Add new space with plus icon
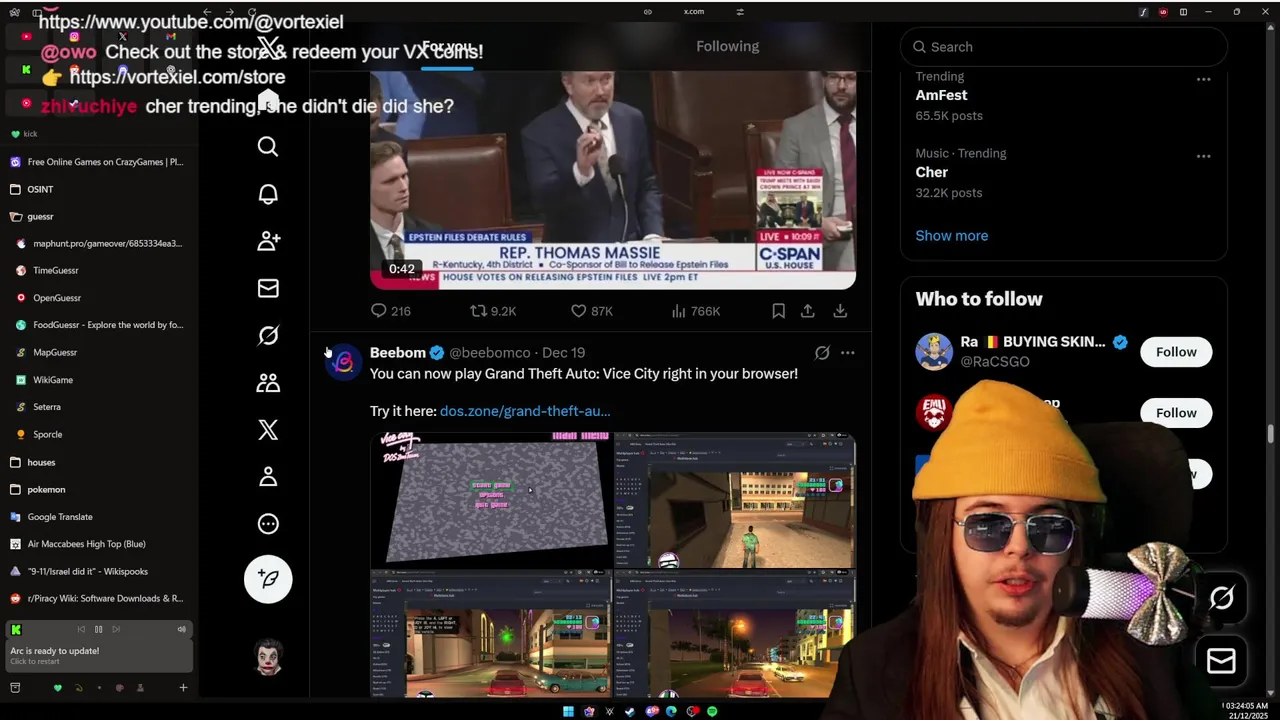Image resolution: width=1280 pixels, height=720 pixels. coord(183,688)
